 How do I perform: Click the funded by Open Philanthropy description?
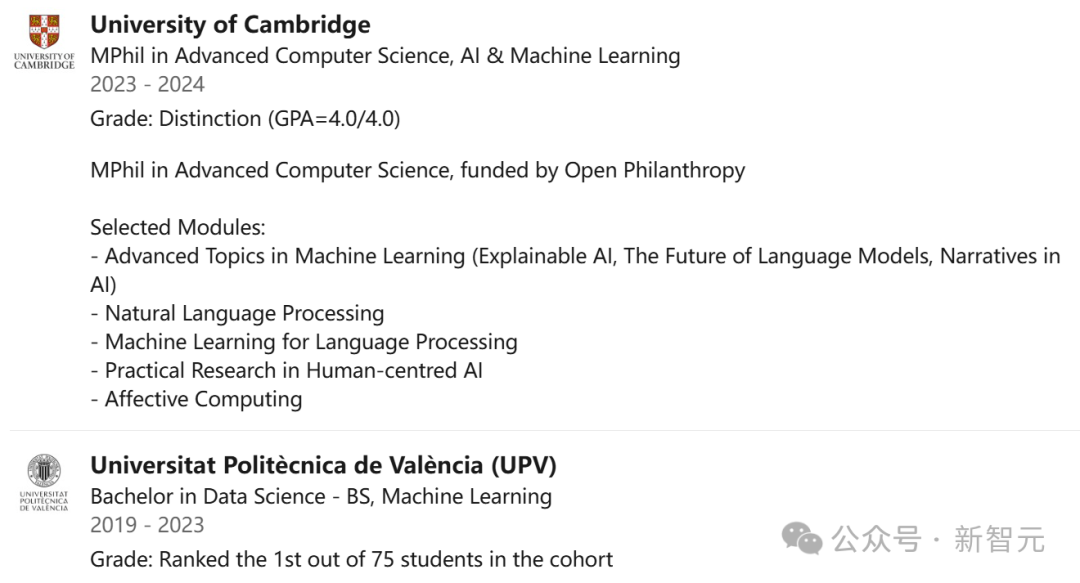pos(417,170)
